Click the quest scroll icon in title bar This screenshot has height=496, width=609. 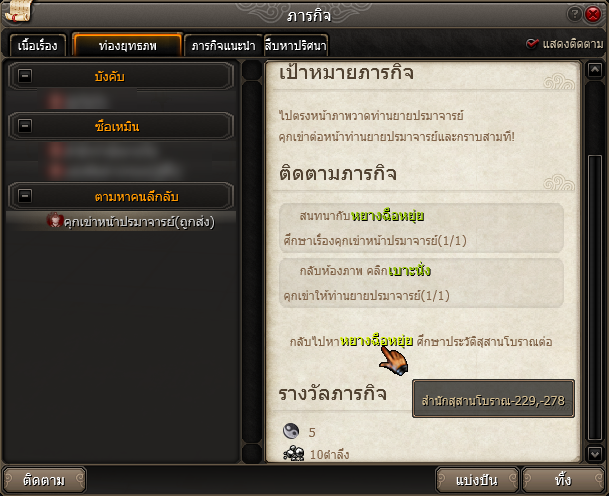(x=17, y=11)
